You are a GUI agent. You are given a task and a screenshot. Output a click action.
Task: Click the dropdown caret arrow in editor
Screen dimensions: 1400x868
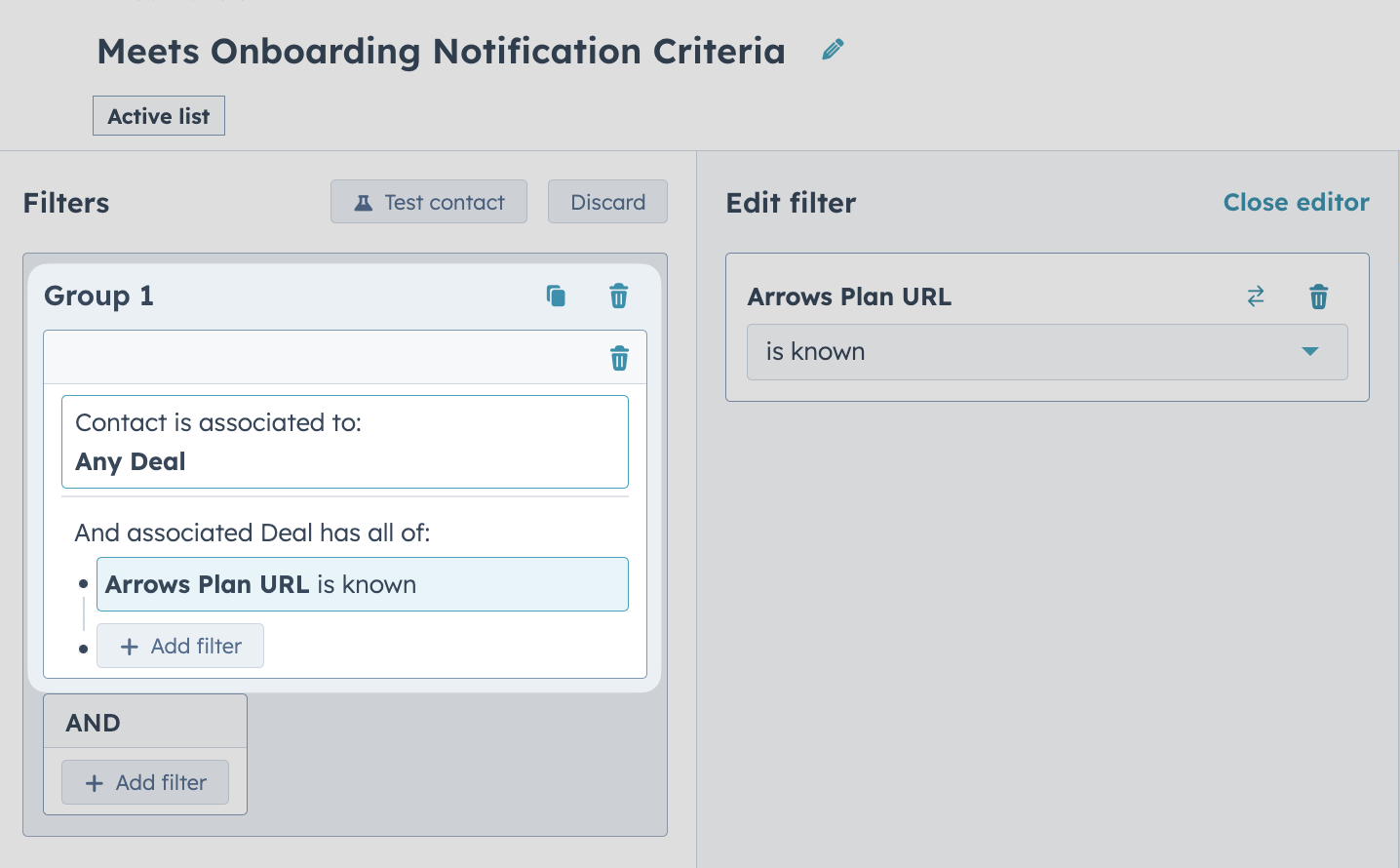pyautogui.click(x=1310, y=351)
